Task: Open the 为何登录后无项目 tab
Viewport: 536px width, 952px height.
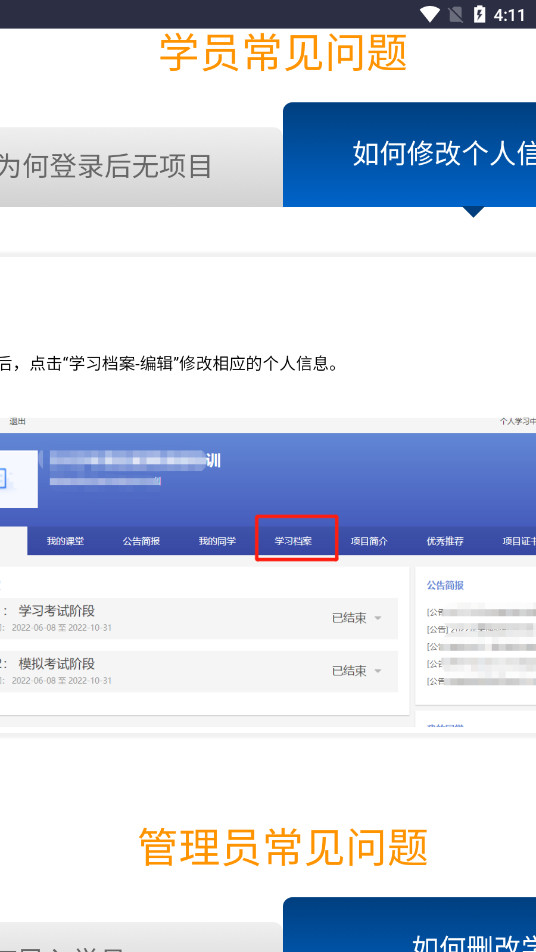Action: (141, 167)
